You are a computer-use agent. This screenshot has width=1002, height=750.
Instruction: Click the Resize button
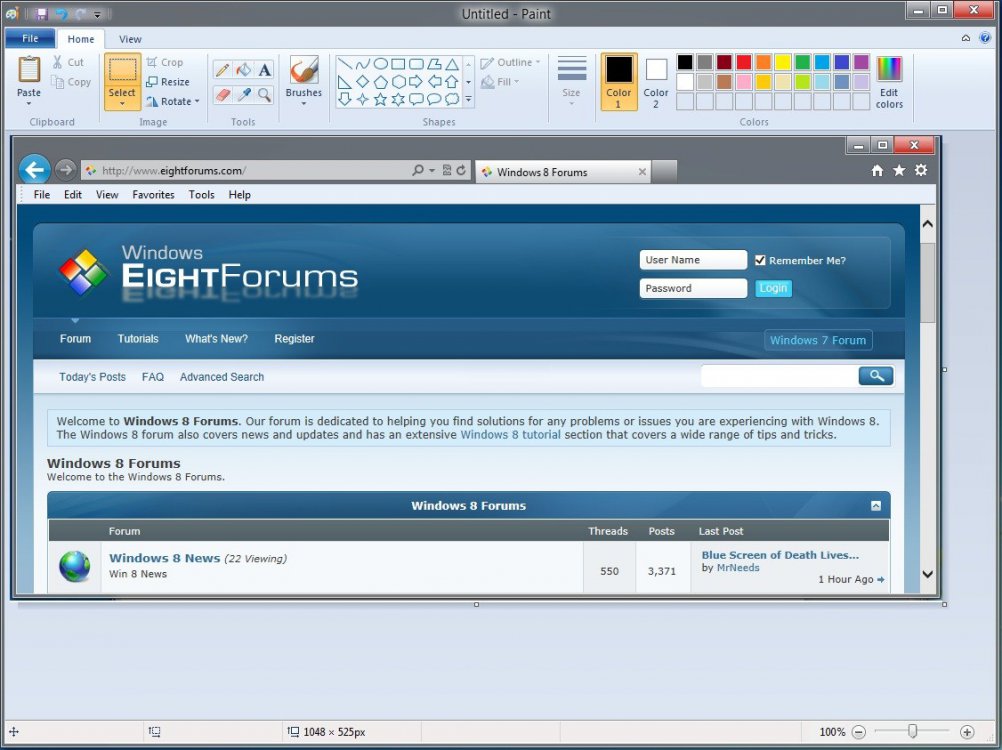click(x=167, y=82)
